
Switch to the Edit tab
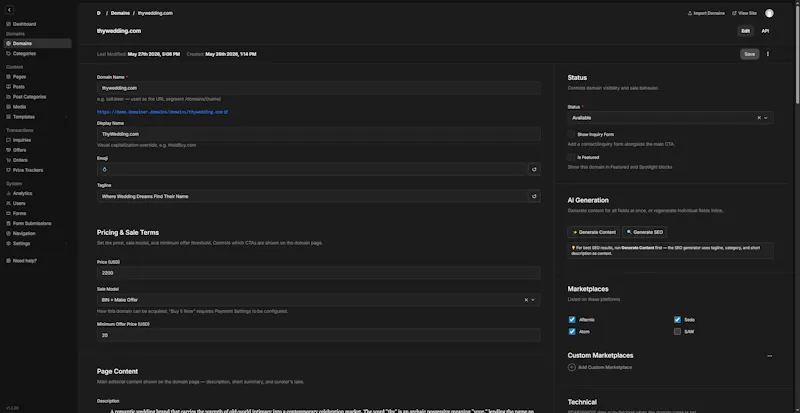click(x=745, y=31)
